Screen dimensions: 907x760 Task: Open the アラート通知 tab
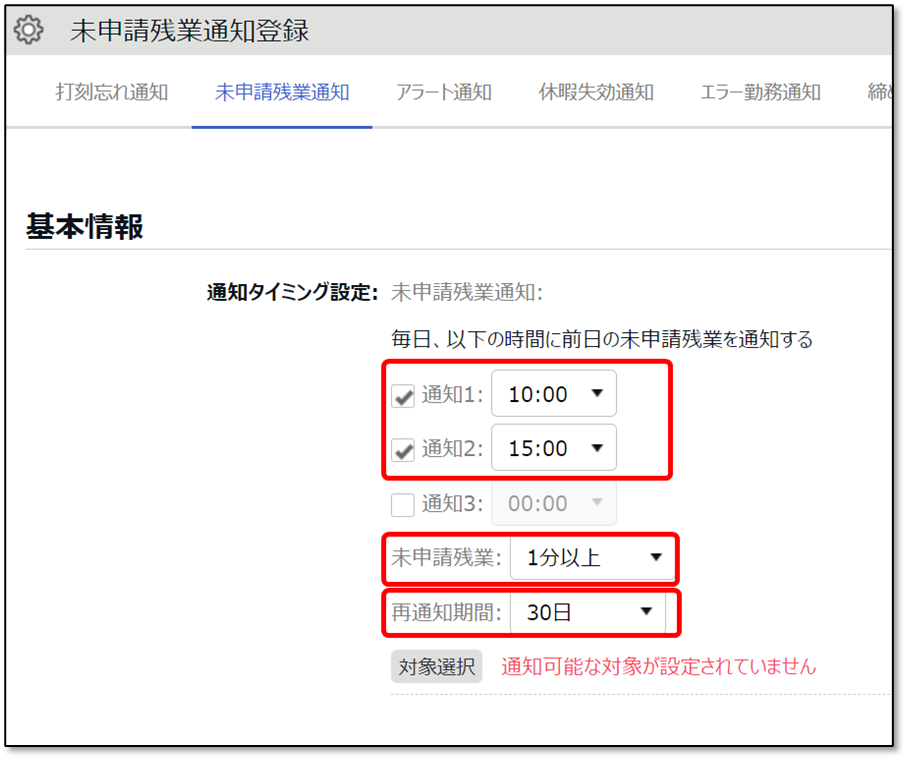click(x=444, y=93)
